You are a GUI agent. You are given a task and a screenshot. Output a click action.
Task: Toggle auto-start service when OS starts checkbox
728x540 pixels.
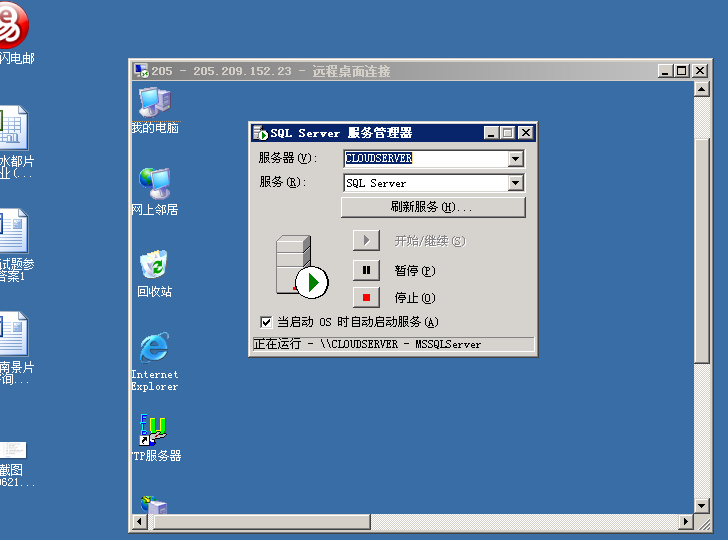click(x=266, y=322)
